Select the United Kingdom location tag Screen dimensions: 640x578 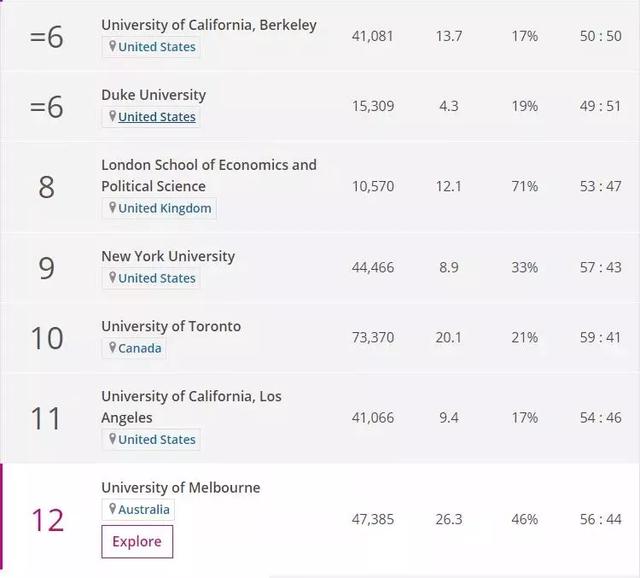[165, 208]
